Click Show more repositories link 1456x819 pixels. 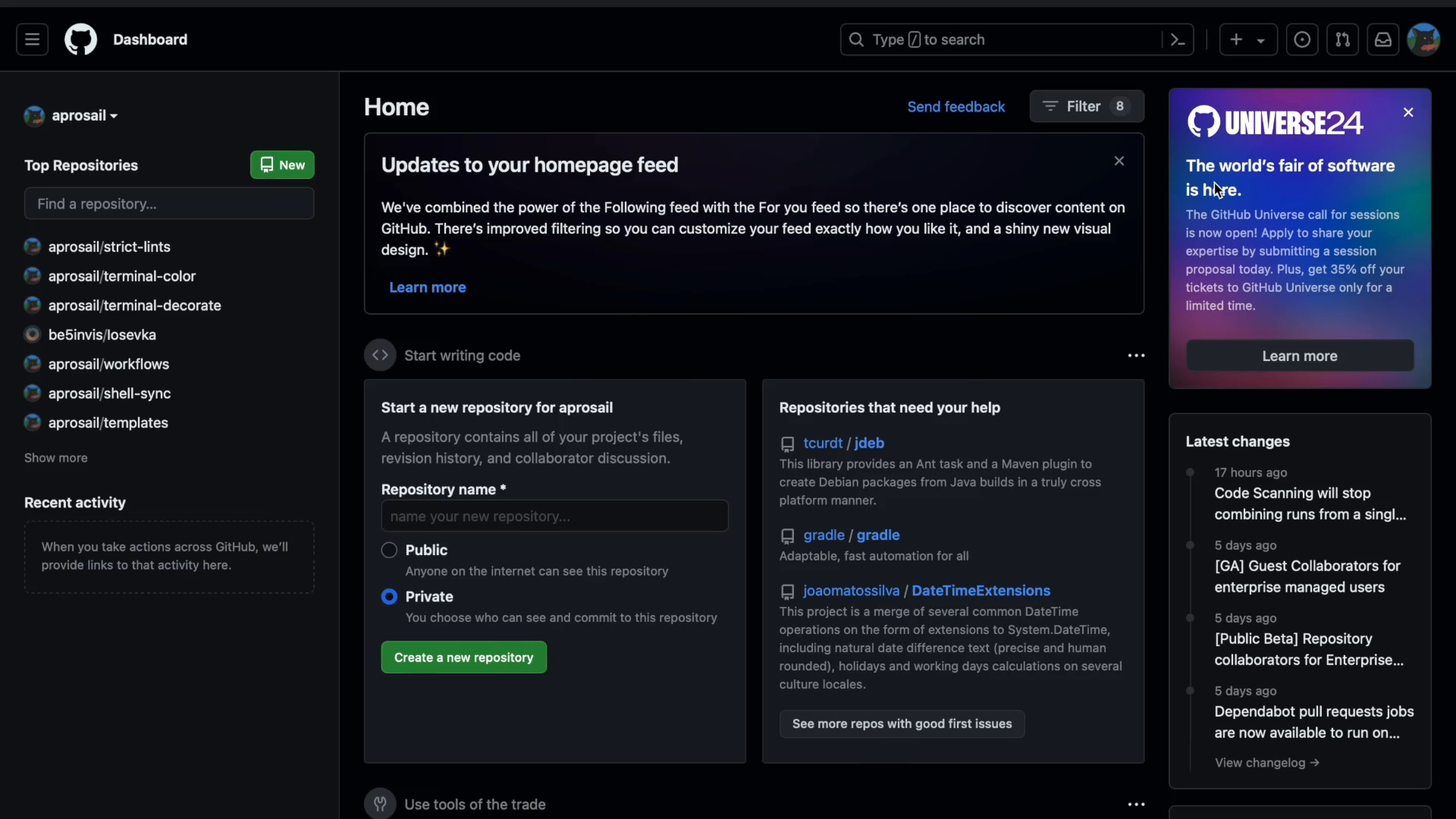(x=55, y=457)
